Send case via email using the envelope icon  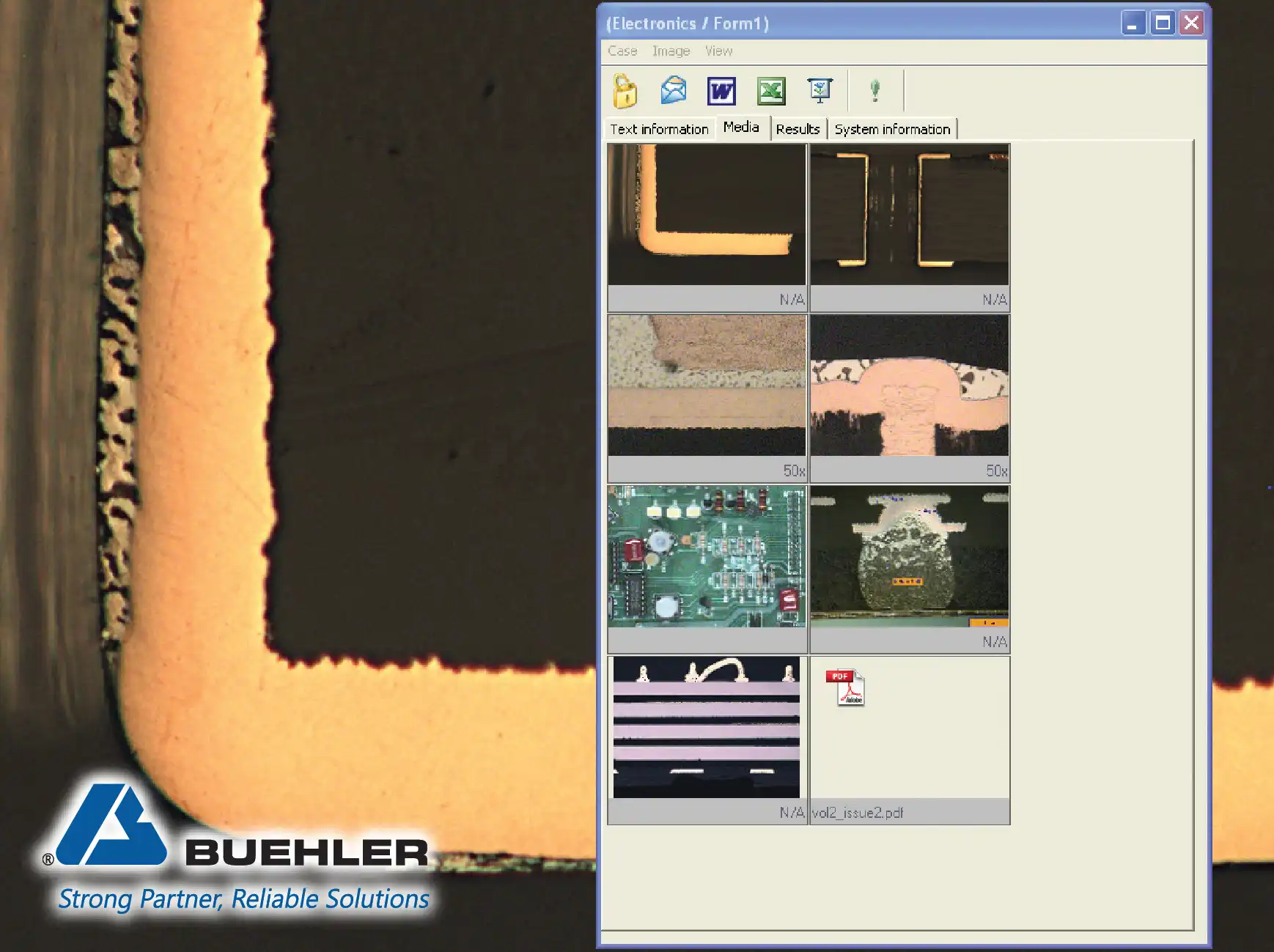pos(672,91)
